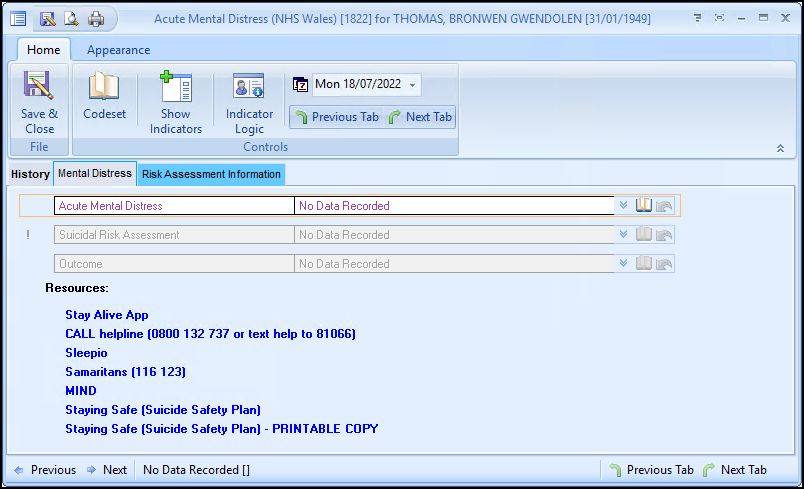804x489 pixels.
Task: Click Next Tab button in the ribbon
Action: tap(420, 117)
